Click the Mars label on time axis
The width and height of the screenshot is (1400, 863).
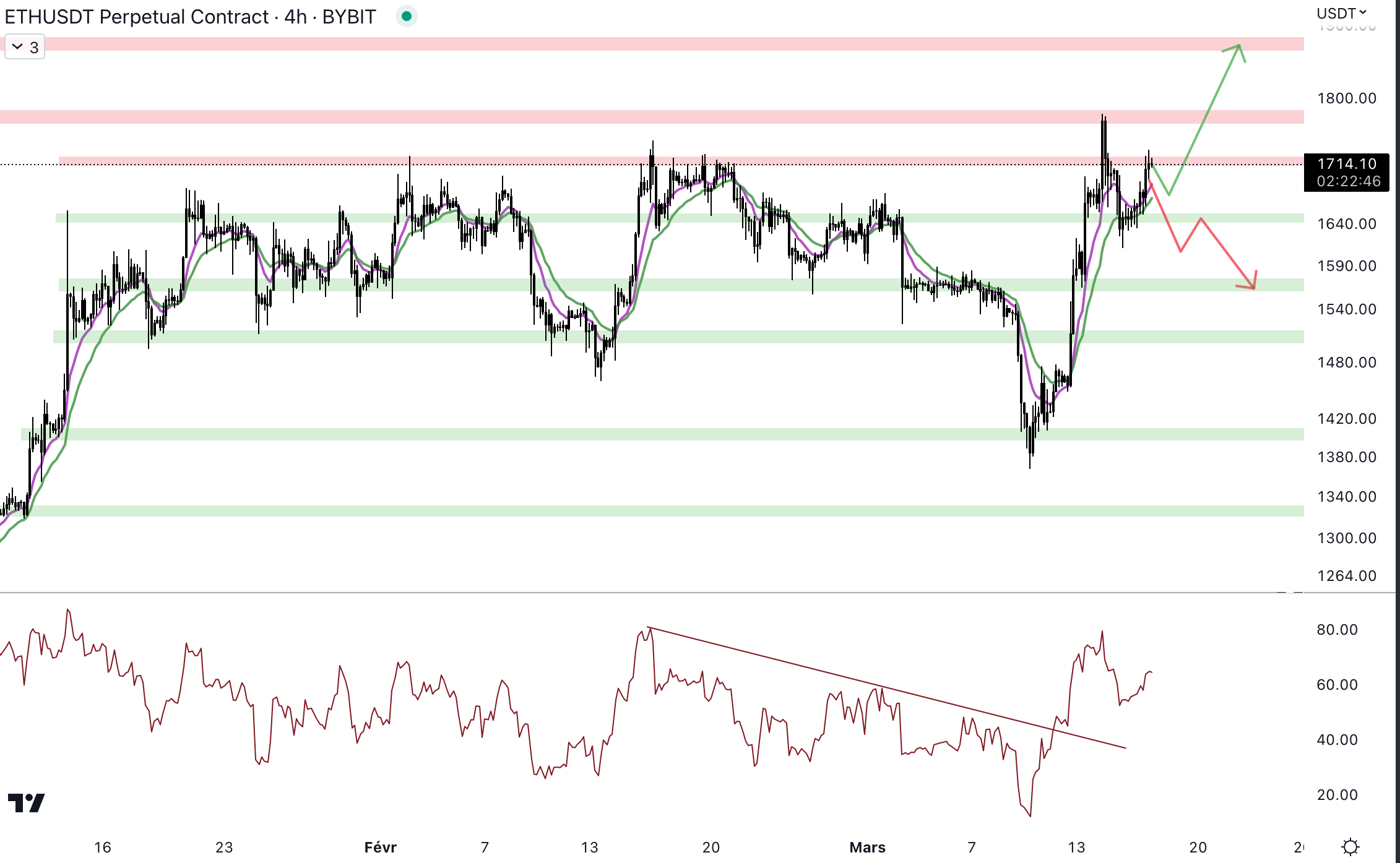tap(866, 847)
